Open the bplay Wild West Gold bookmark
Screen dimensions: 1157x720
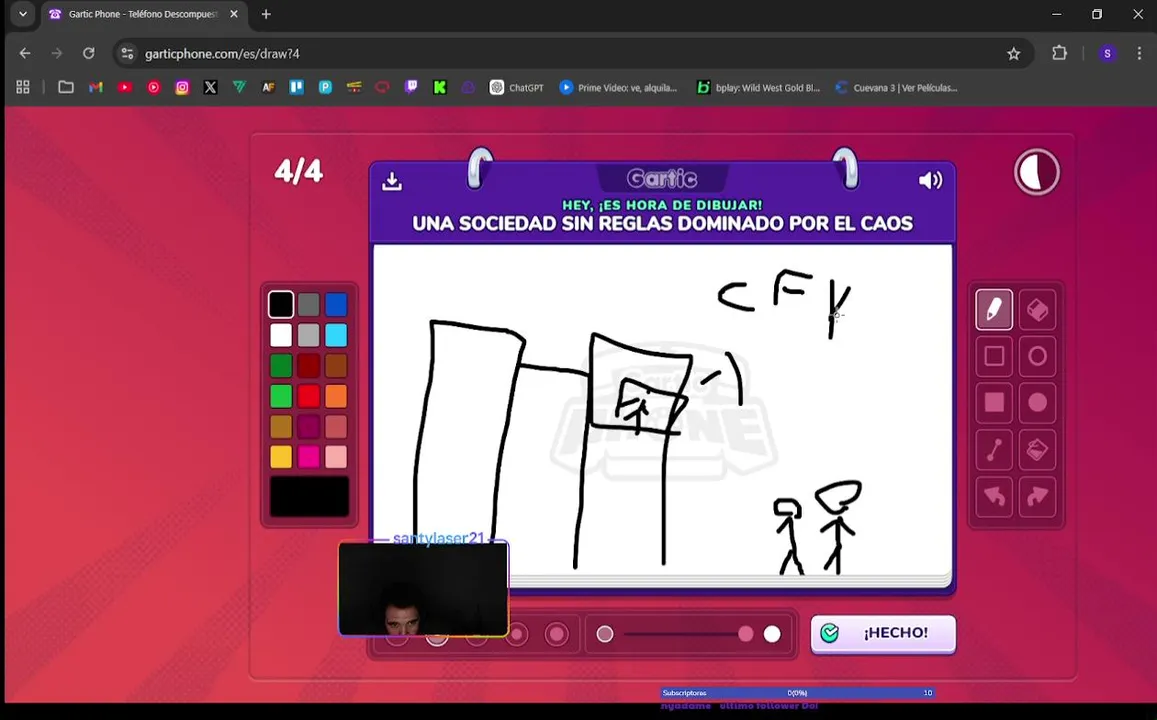point(759,87)
